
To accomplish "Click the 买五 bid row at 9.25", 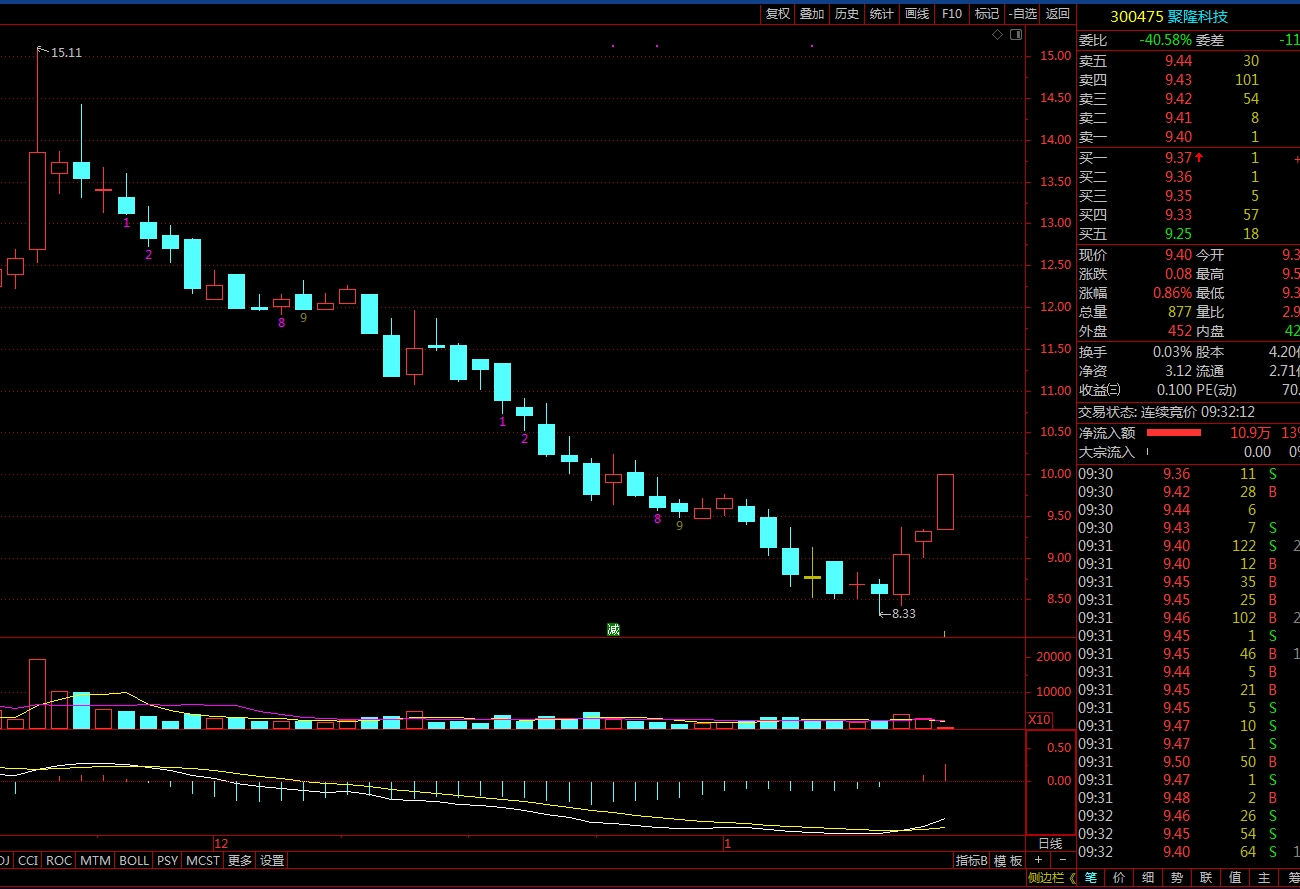I will pyautogui.click(x=1188, y=234).
